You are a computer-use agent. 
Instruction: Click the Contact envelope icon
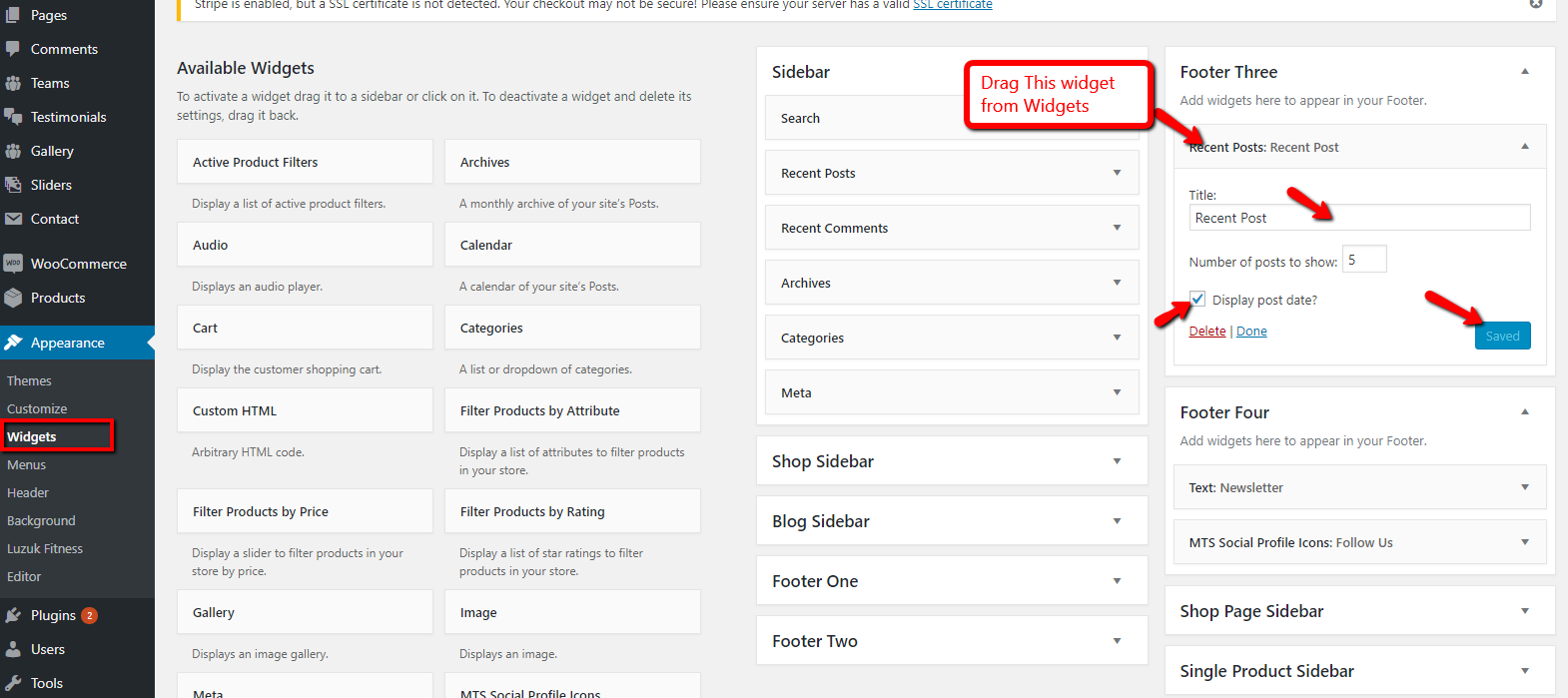(x=13, y=219)
